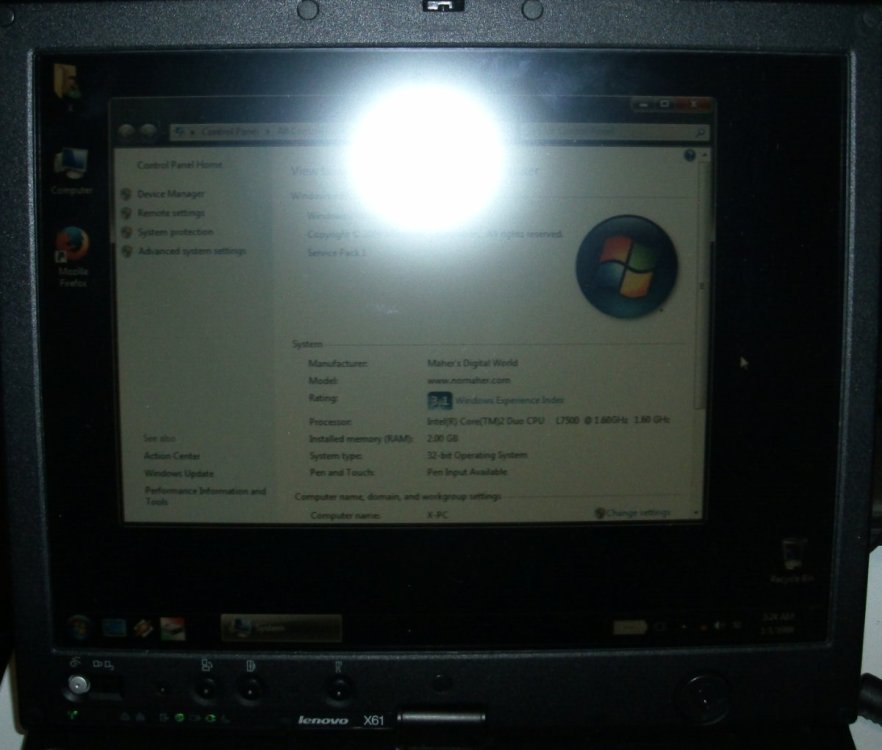Image resolution: width=882 pixels, height=750 pixels.
Task: Click the Windows Experience Index rating badge
Action: (439, 400)
